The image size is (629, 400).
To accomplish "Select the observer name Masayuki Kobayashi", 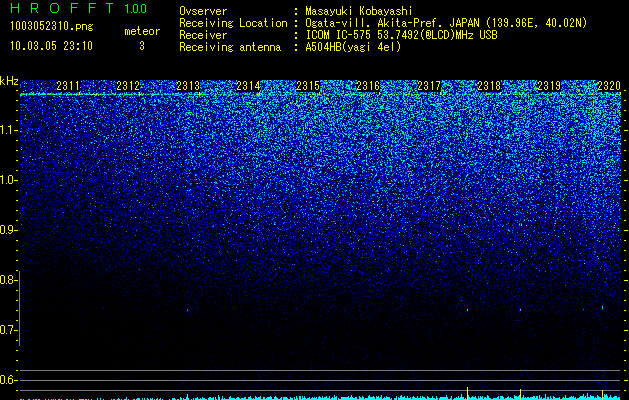I will point(359,12).
